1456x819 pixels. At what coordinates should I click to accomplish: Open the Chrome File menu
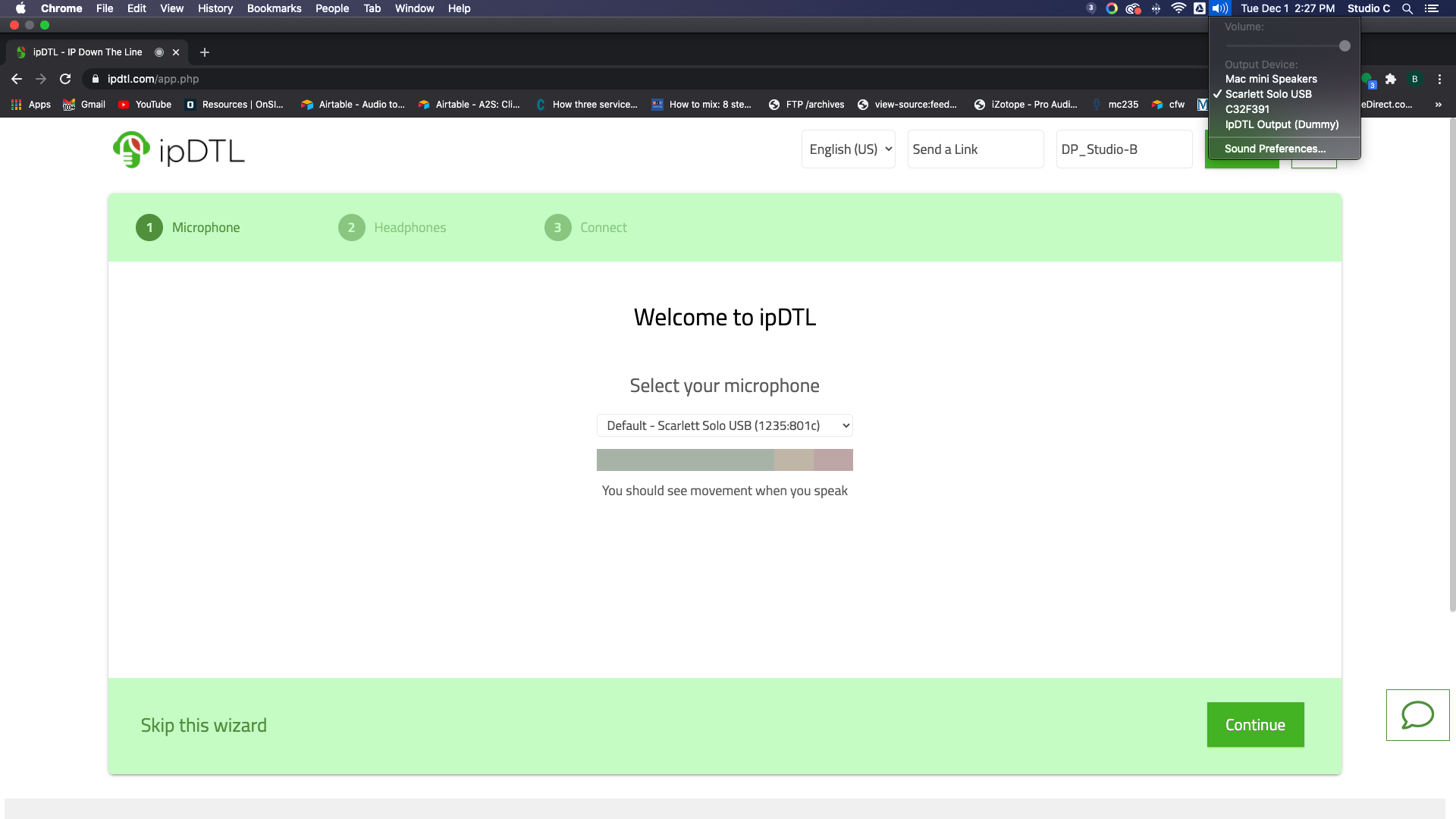tap(105, 8)
